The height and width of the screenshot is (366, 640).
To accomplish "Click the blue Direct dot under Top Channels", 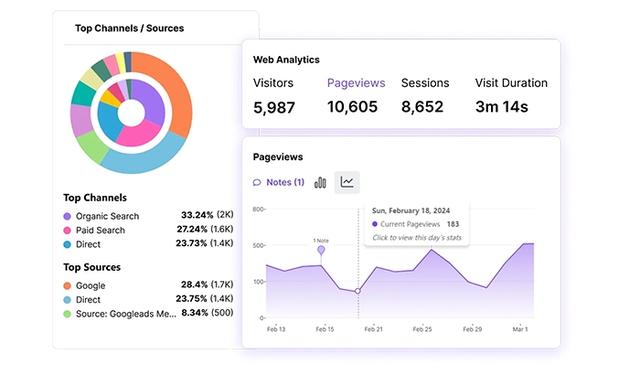I will (x=67, y=244).
